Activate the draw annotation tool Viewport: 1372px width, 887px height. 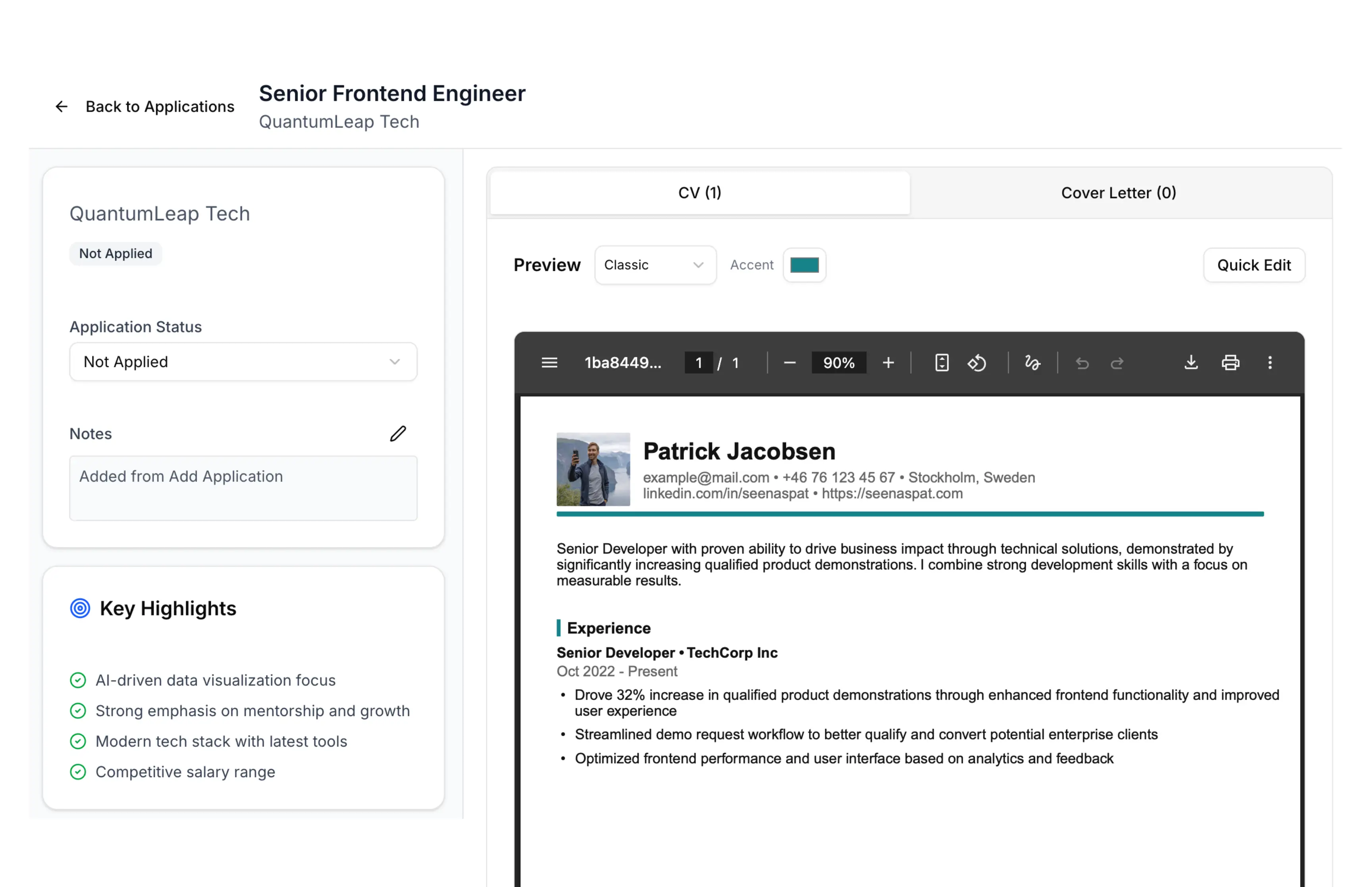click(1032, 363)
